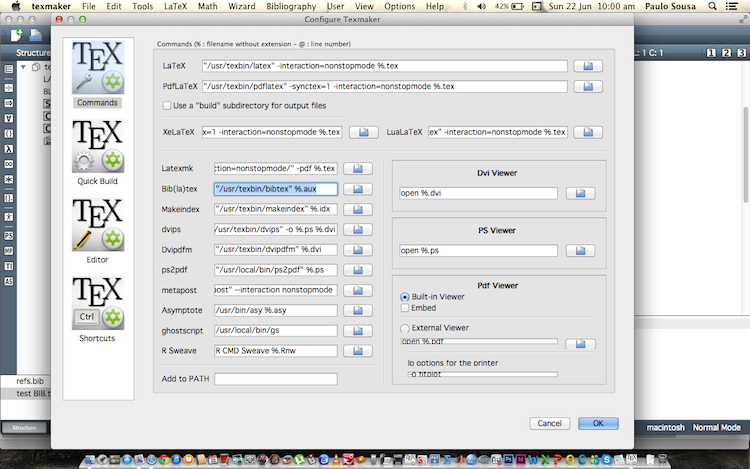The image size is (750, 469).
Task: Click the battery status in menu bar
Action: tap(509, 6)
